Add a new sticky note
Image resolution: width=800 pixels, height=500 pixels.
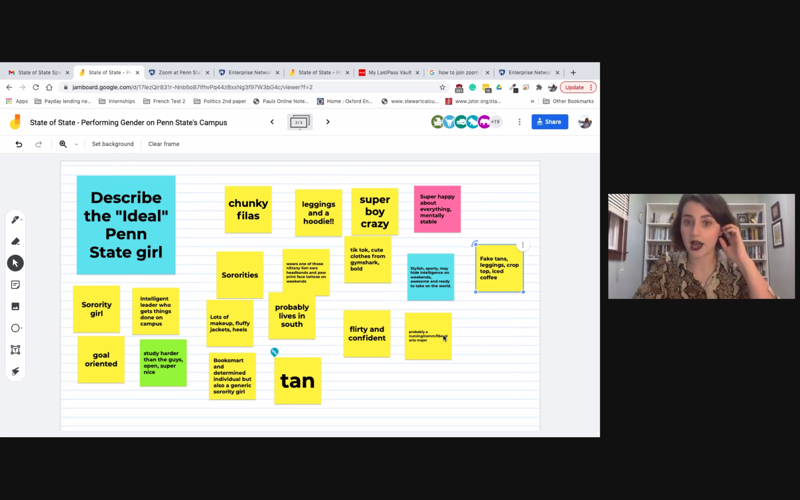tap(15, 285)
